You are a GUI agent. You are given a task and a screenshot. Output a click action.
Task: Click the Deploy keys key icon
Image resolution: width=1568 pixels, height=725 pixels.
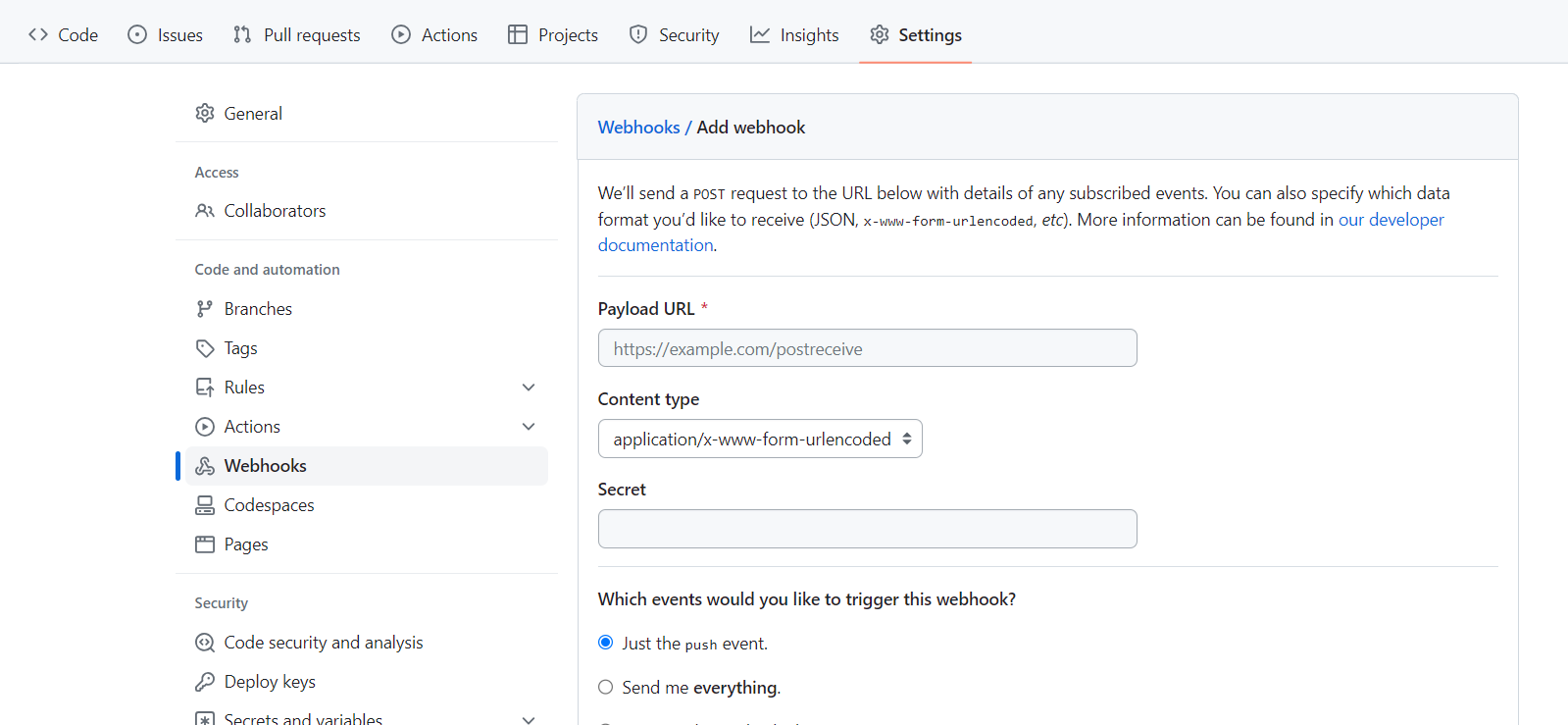click(x=205, y=682)
